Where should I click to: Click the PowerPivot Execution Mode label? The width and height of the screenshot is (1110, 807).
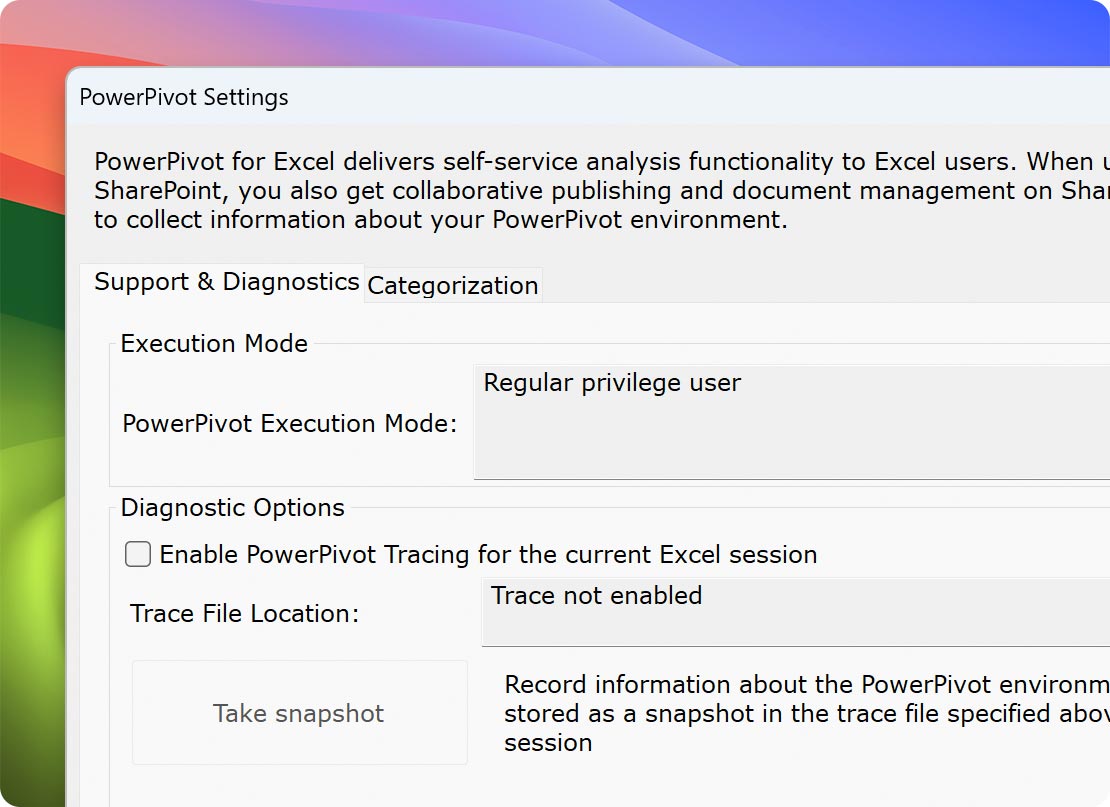289,423
